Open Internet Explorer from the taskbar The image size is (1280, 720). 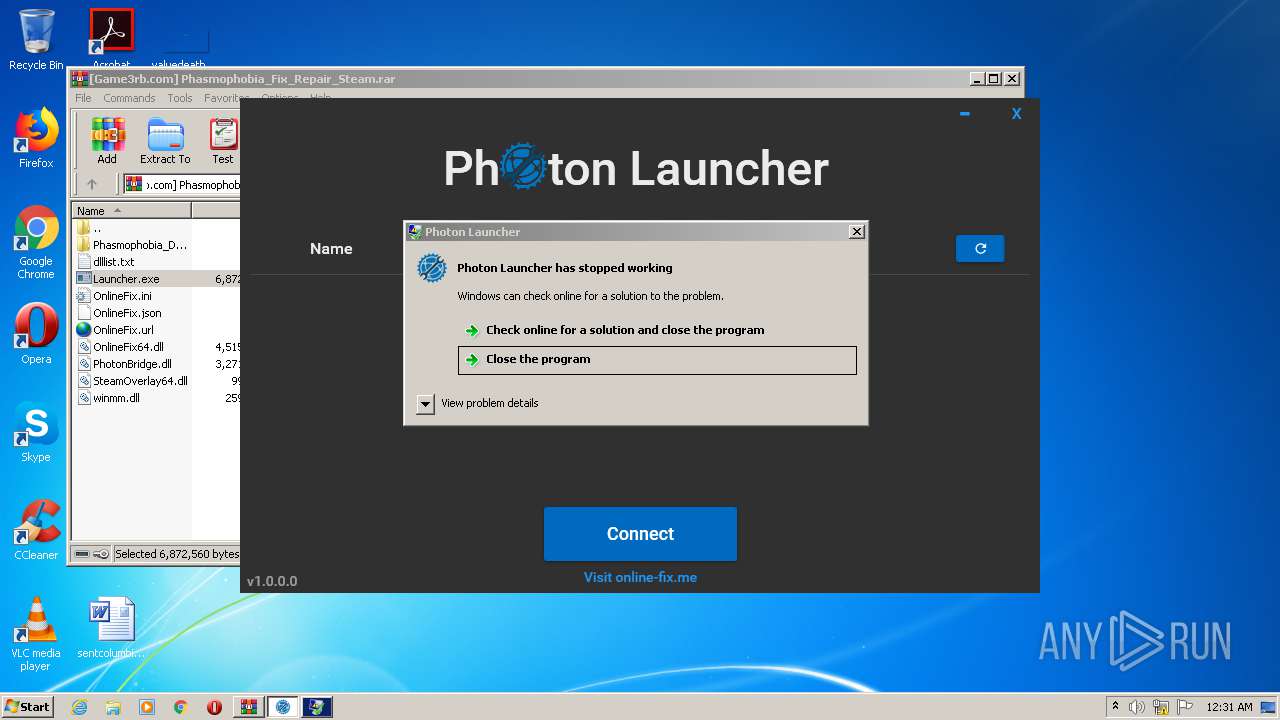pyautogui.click(x=79, y=707)
